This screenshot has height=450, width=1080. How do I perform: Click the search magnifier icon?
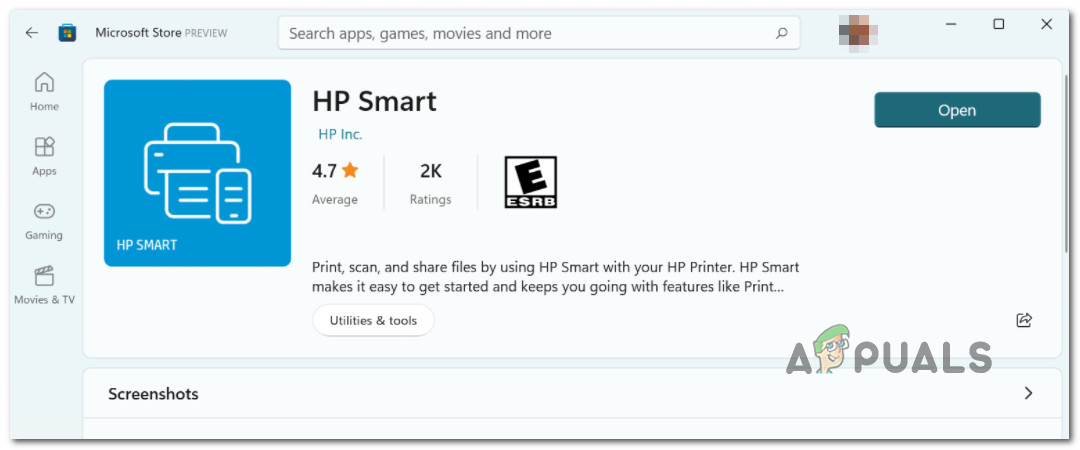pos(781,33)
